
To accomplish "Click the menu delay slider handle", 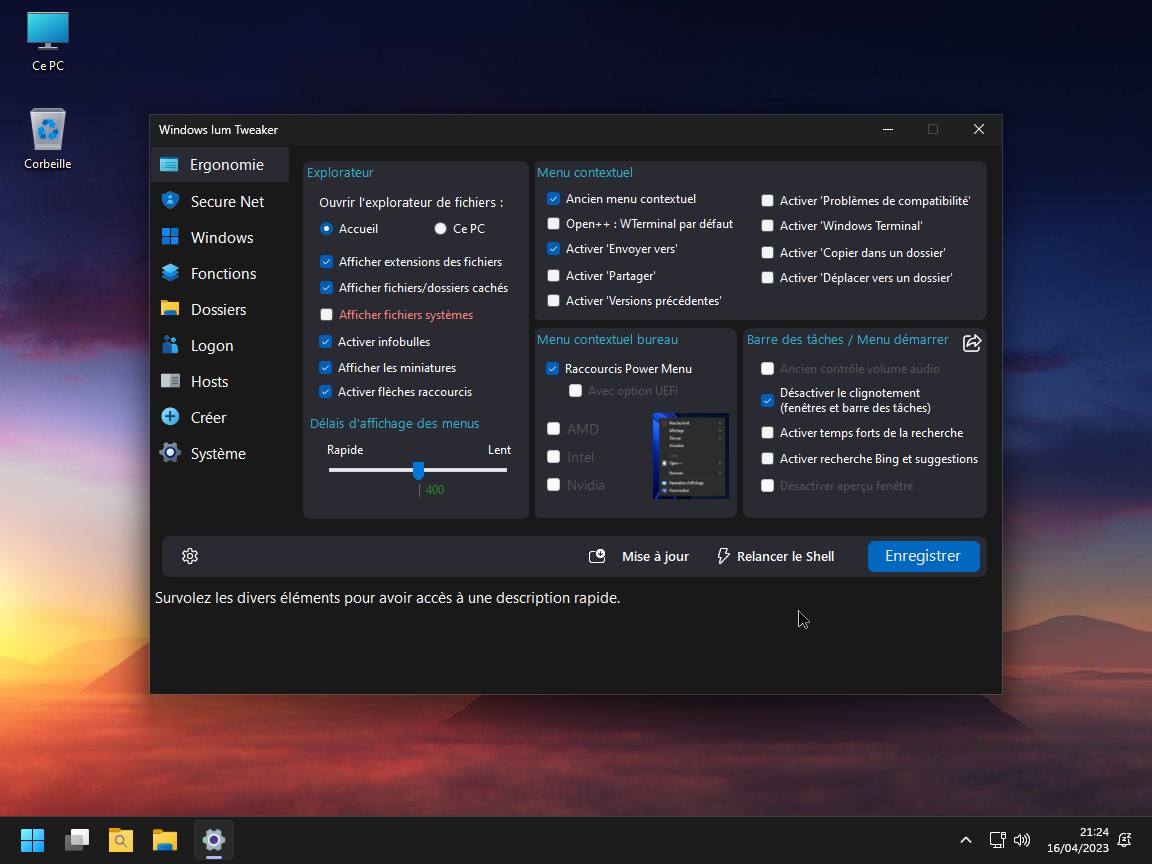I will [418, 470].
